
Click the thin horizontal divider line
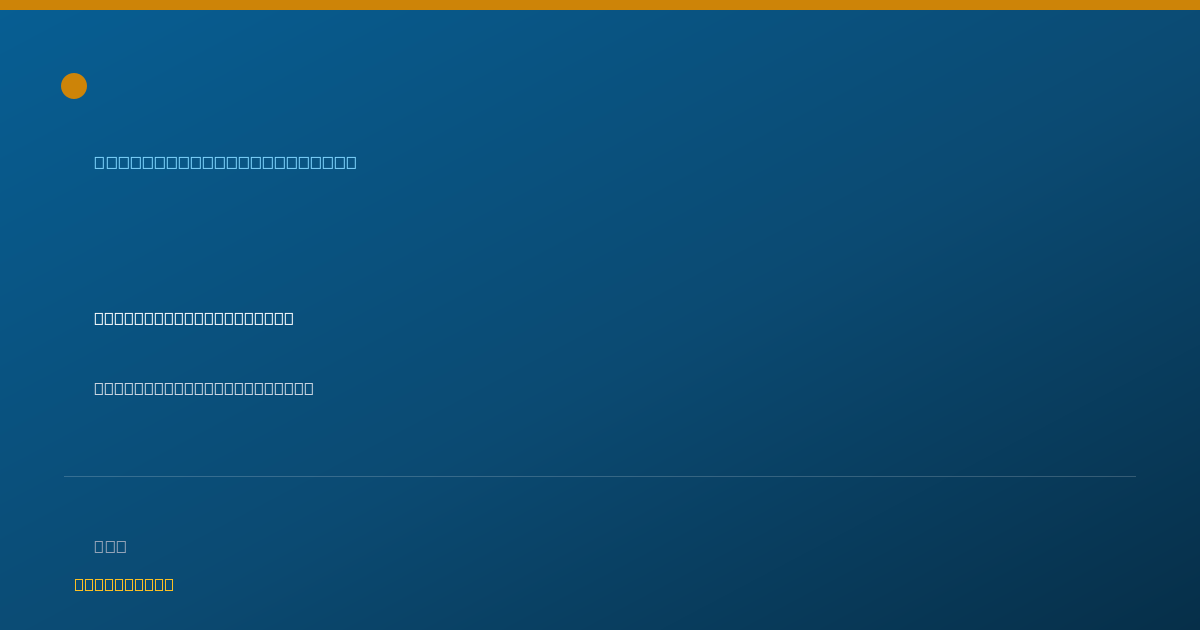click(600, 476)
